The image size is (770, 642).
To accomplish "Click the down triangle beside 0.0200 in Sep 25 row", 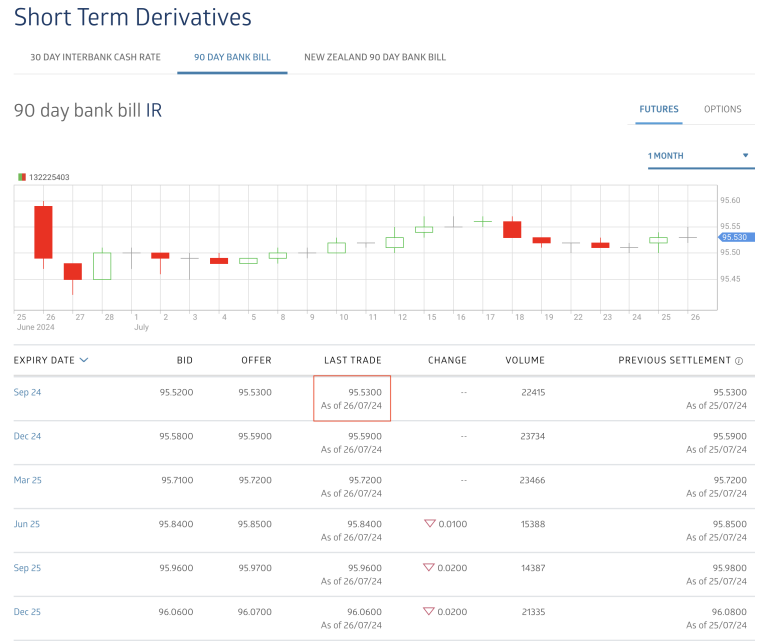I will 431,568.
